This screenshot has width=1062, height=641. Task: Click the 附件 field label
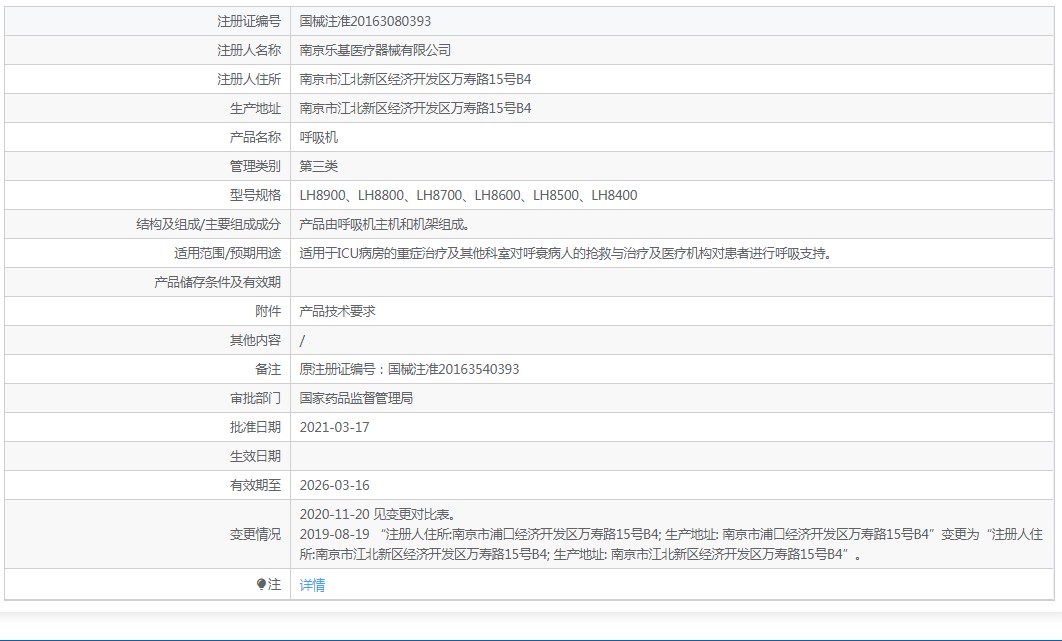coord(268,311)
